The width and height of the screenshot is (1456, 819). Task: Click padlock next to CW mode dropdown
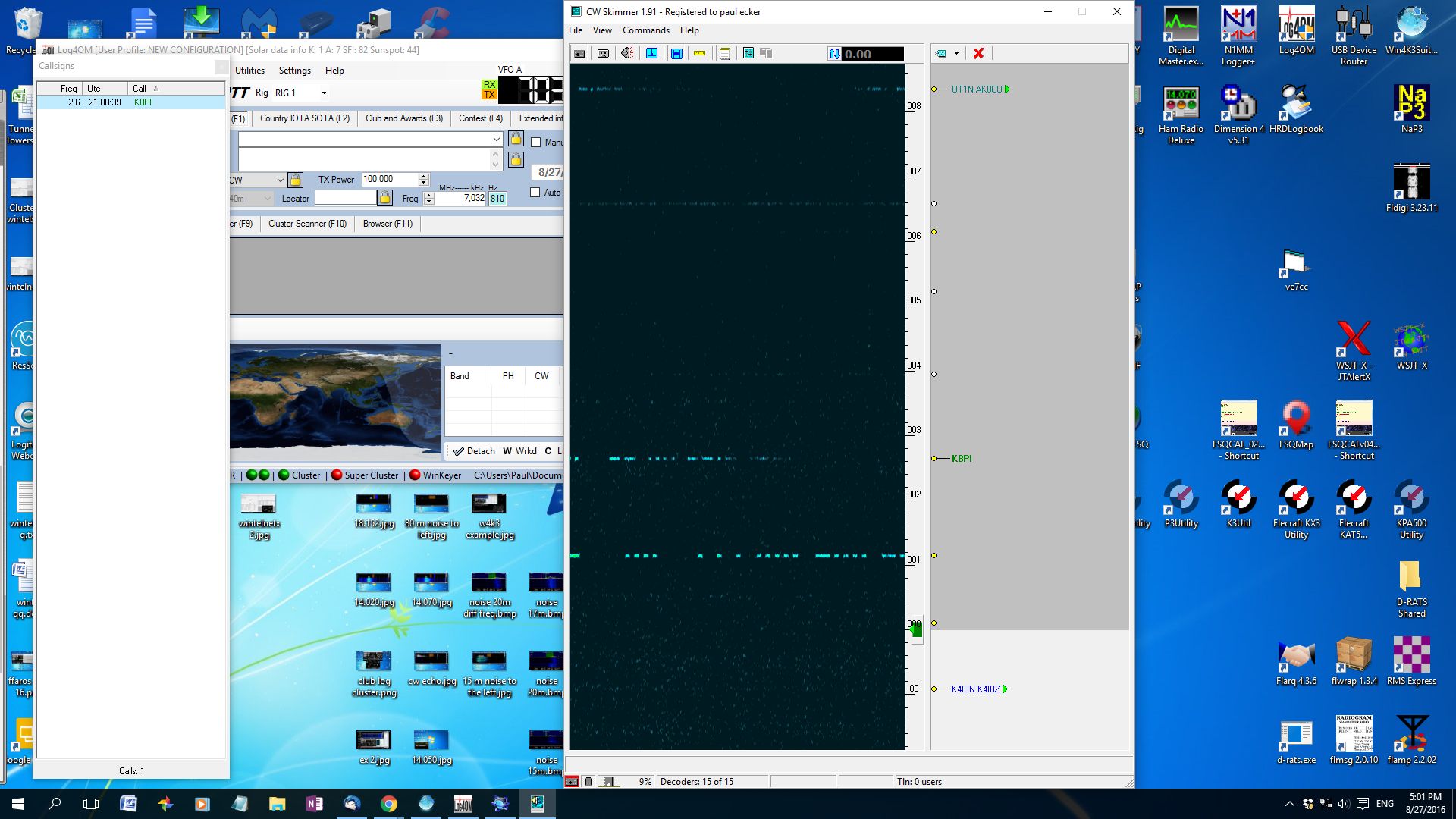pyautogui.click(x=296, y=180)
